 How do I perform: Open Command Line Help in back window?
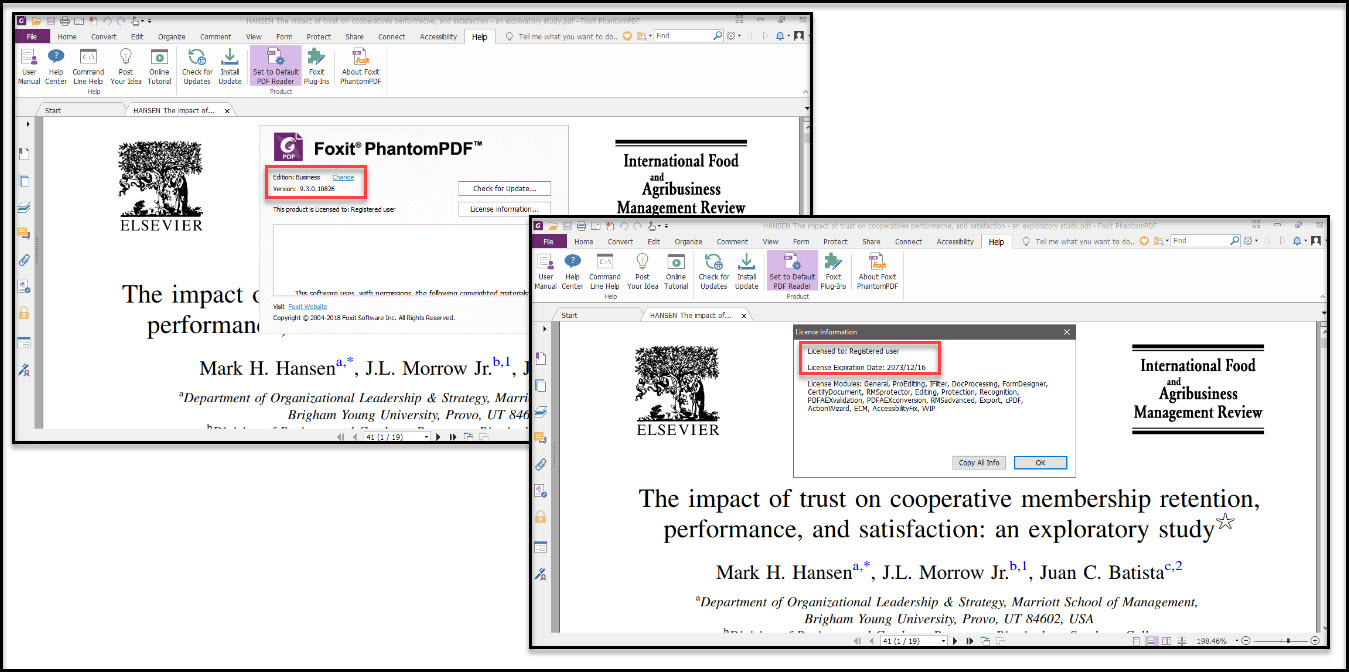88,66
